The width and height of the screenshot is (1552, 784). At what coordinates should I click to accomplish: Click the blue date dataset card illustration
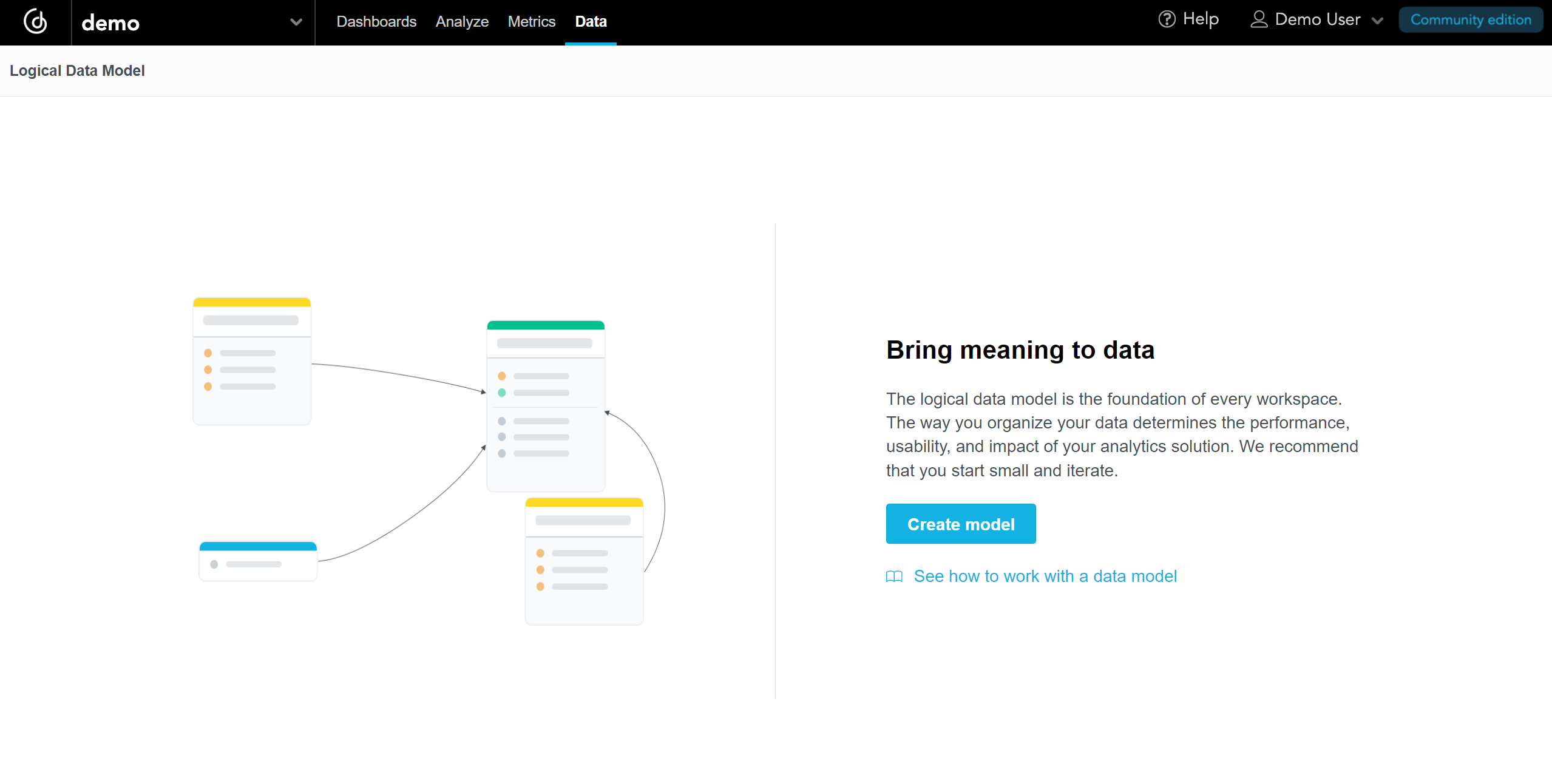(258, 561)
